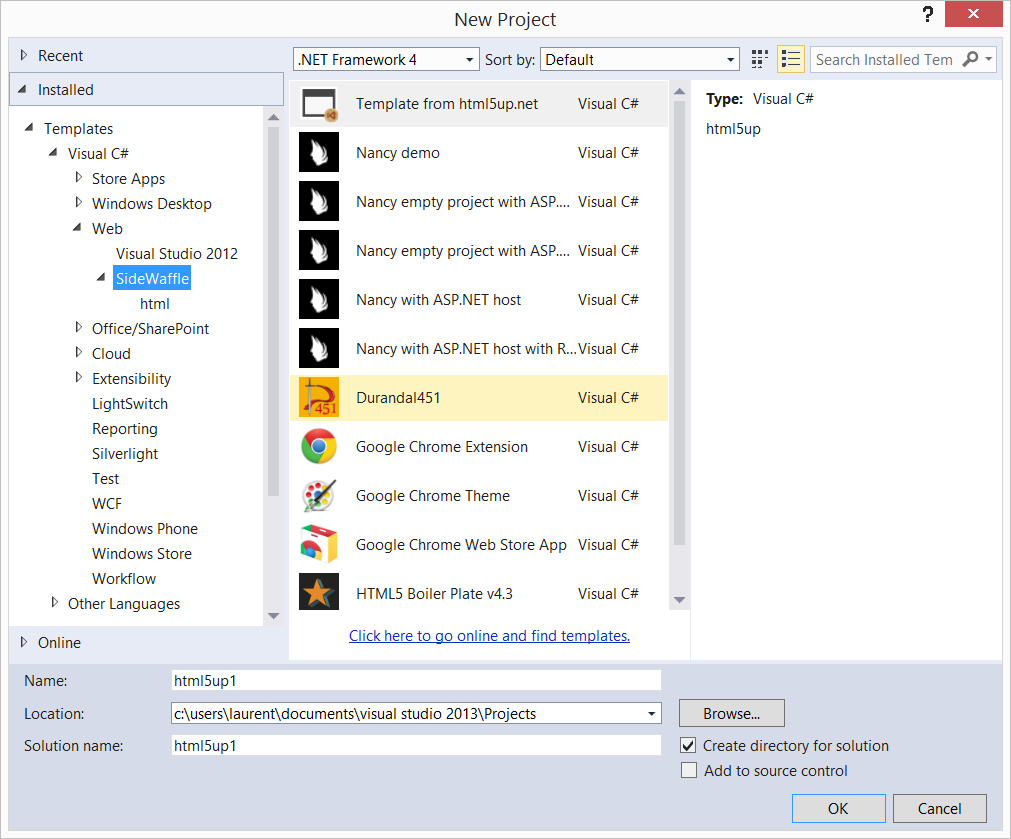The image size is (1011, 839).
Task: Collapse the Visual C# tree node
Action: pos(54,153)
